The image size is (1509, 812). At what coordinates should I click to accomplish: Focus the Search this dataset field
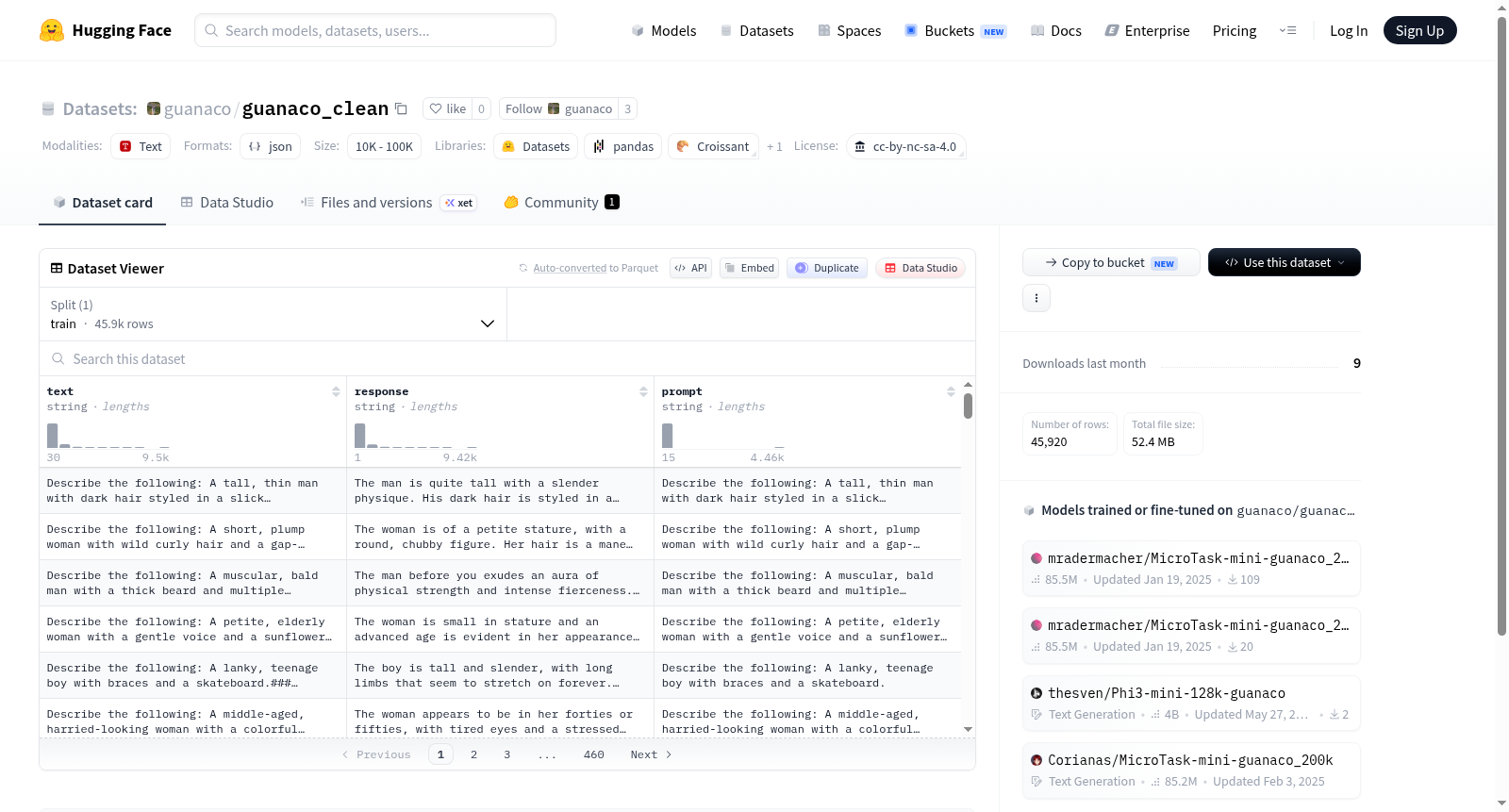(x=507, y=358)
